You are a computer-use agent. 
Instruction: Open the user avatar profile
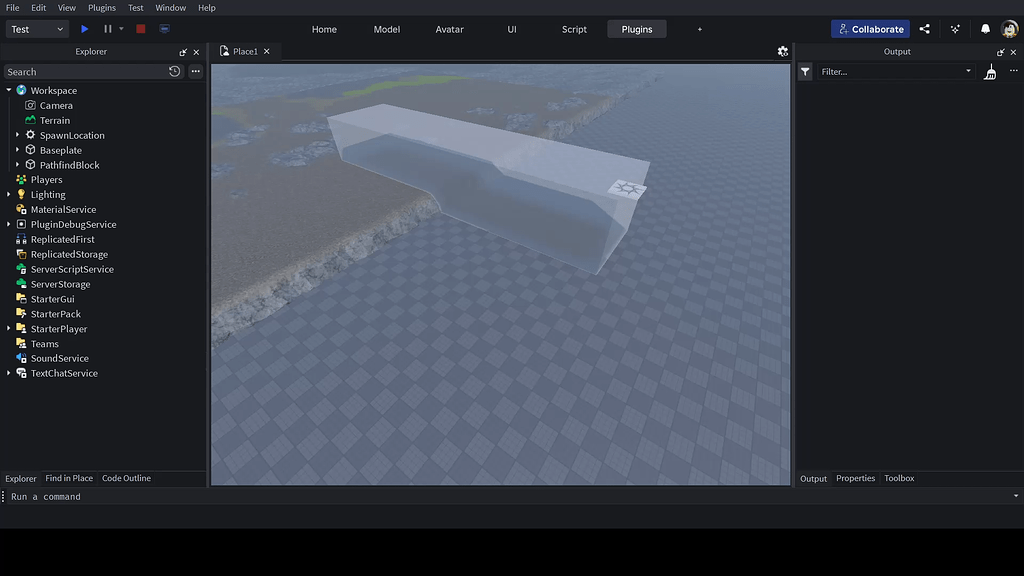1010,29
